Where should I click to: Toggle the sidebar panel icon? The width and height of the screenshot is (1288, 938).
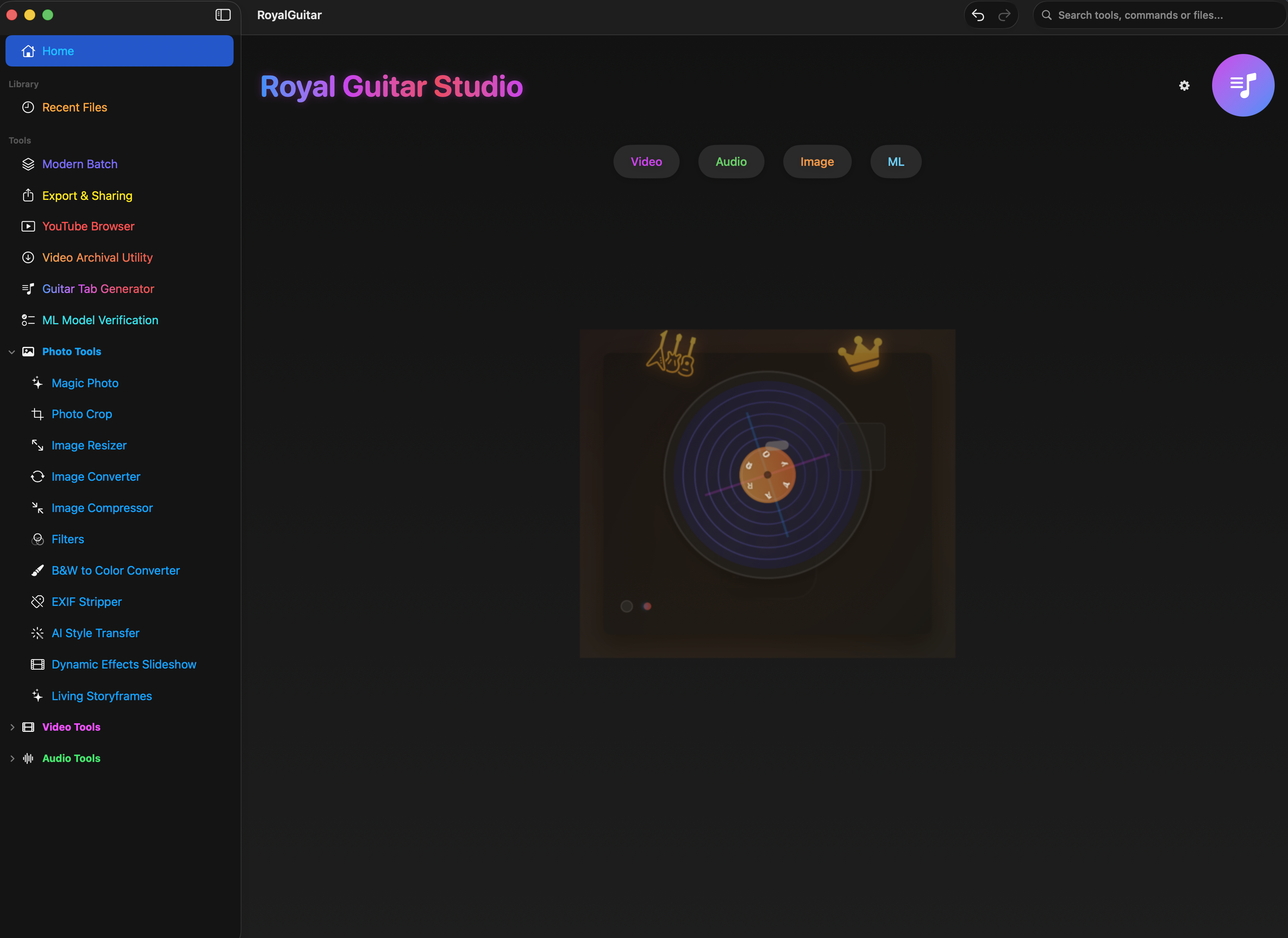pos(223,15)
